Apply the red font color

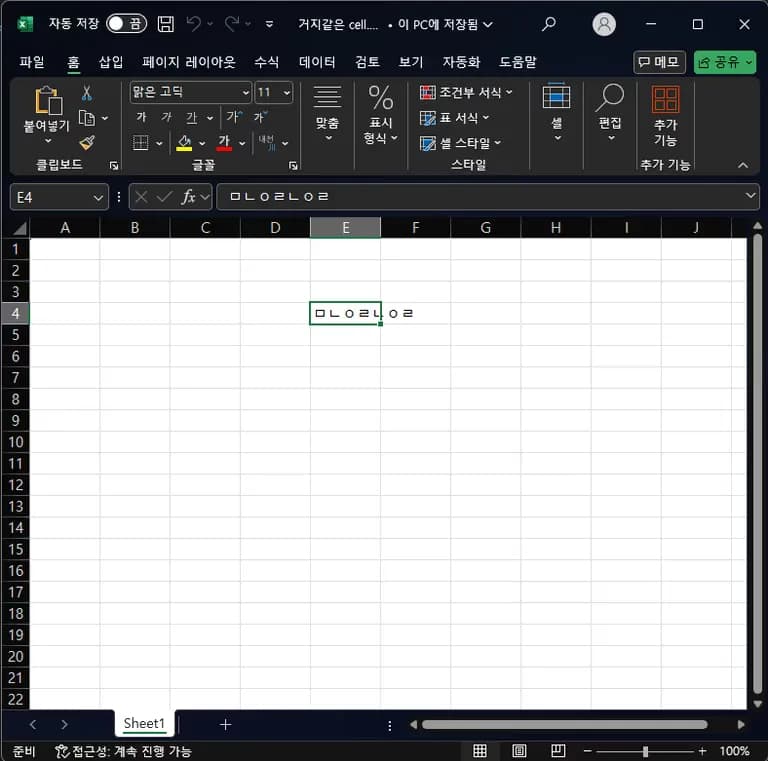coord(224,143)
